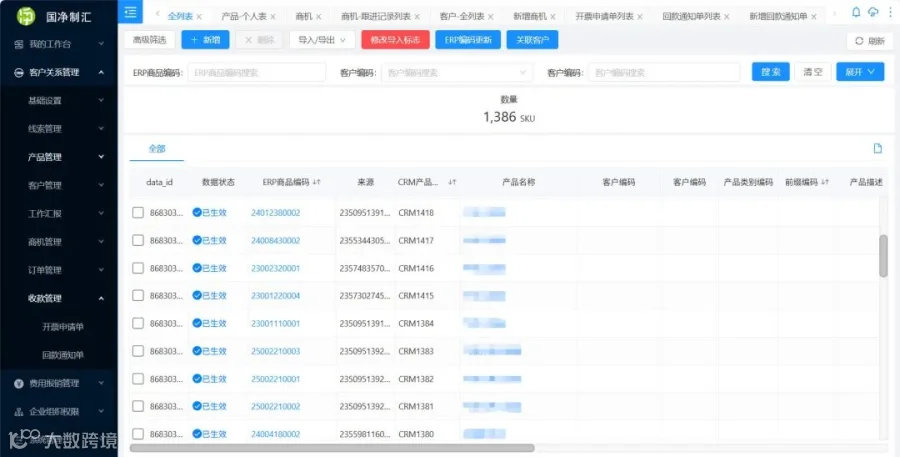The width and height of the screenshot is (900, 457).
Task: Open notifications via the bell icon
Action: 856,12
